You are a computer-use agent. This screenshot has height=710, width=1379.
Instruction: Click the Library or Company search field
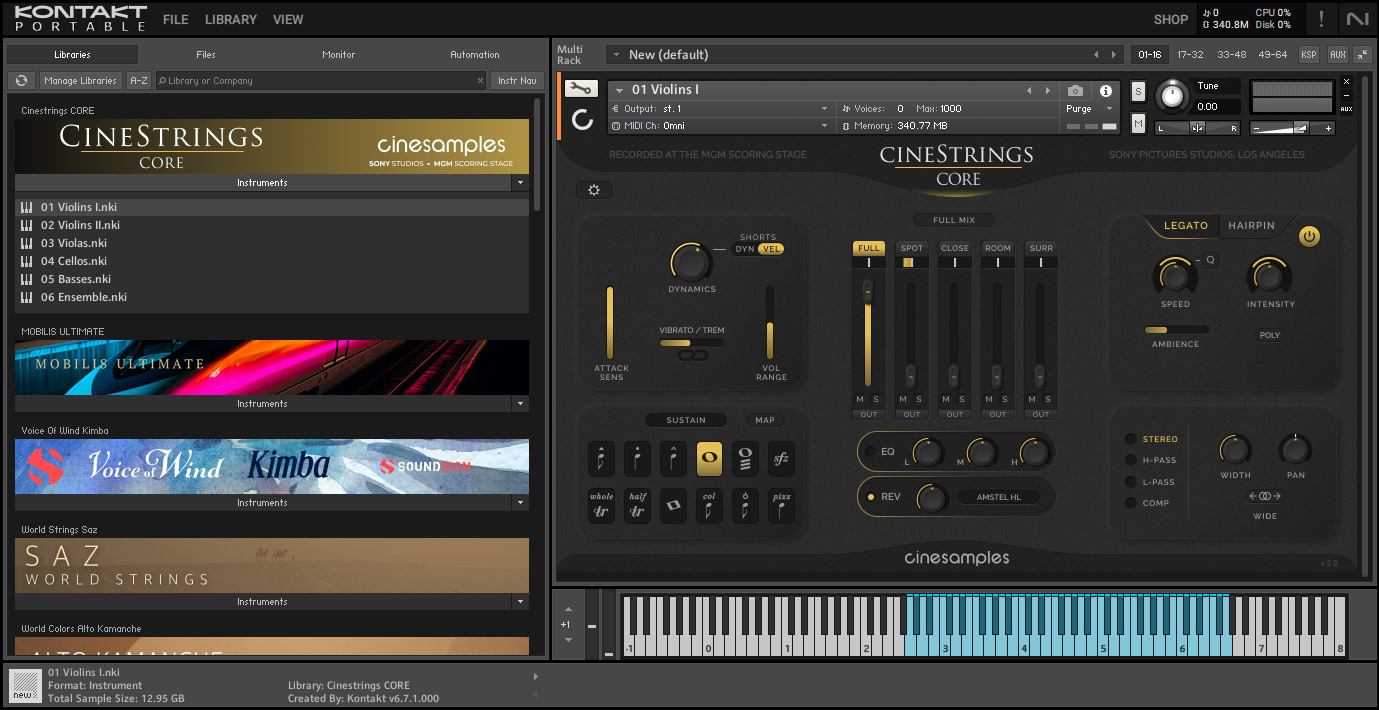320,81
